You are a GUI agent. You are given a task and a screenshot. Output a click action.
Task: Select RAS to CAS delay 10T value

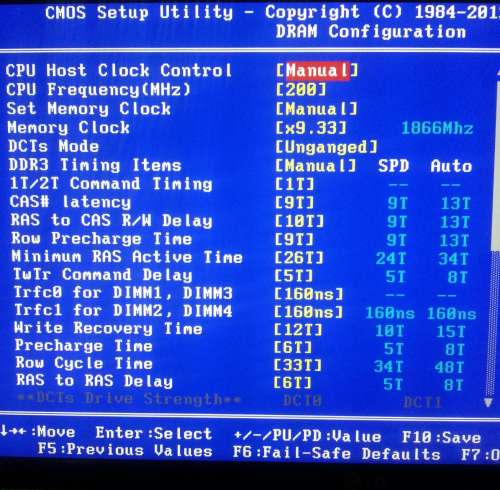coord(299,221)
